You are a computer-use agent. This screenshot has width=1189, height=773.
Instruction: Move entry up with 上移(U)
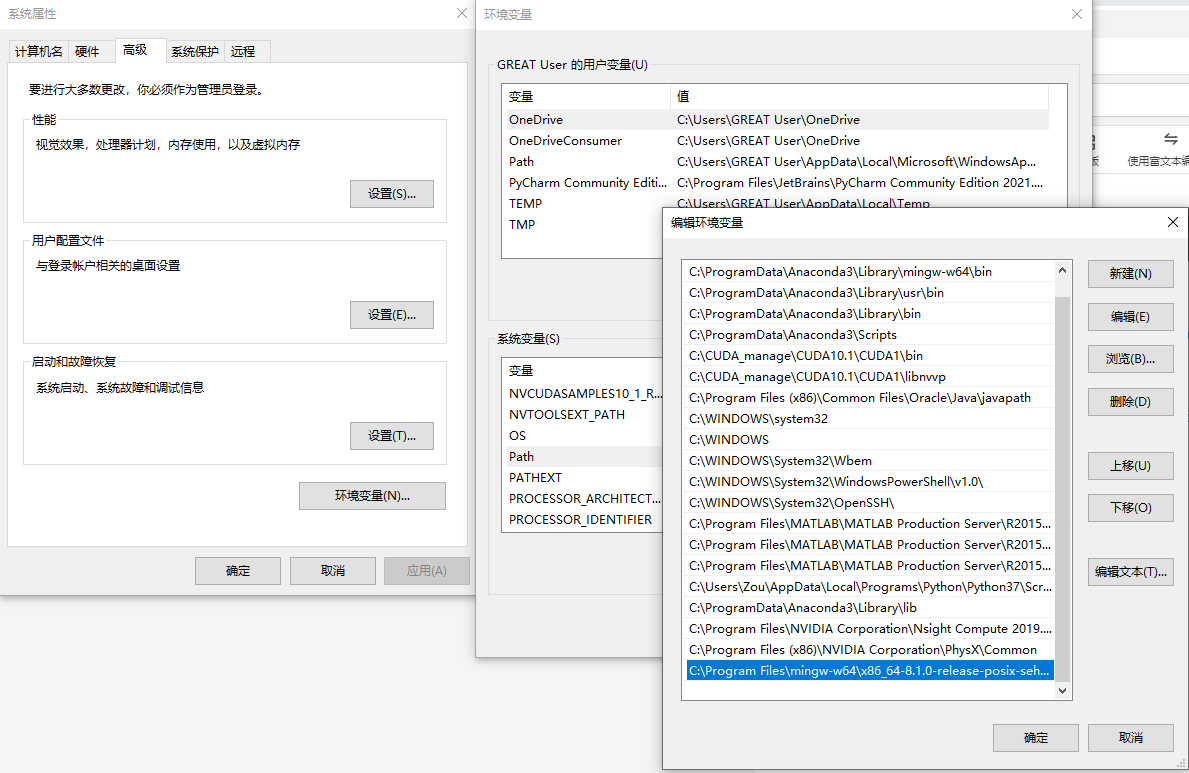[x=1130, y=466]
